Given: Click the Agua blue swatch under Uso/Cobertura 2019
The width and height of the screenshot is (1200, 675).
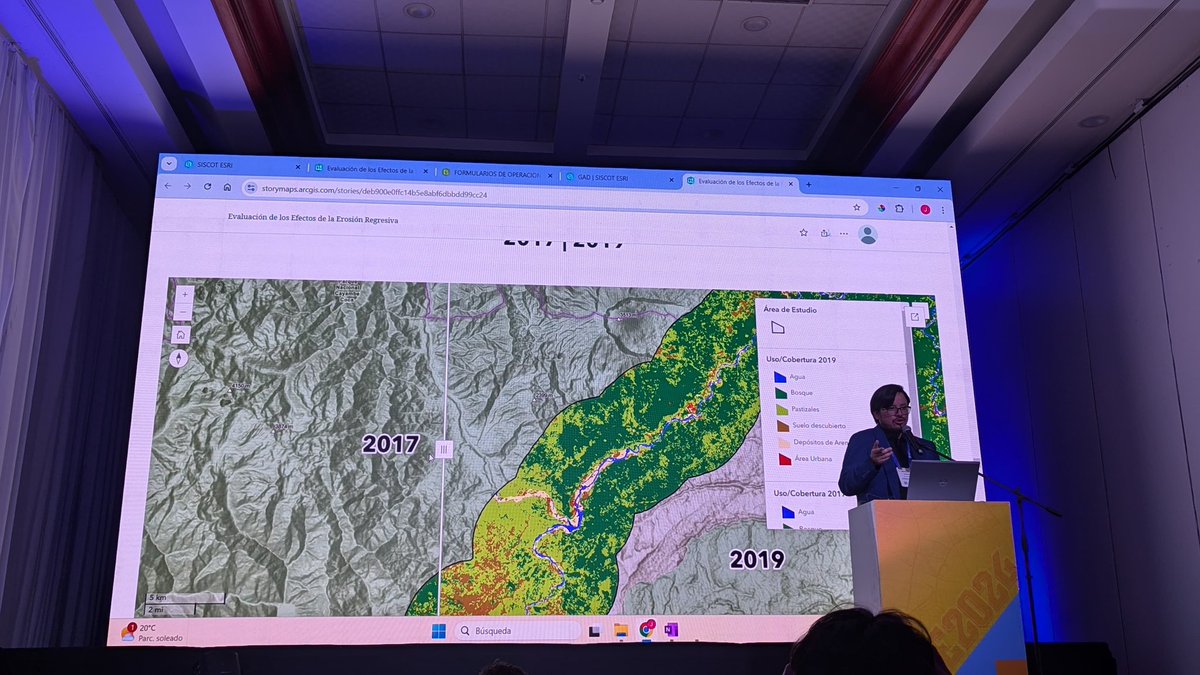Looking at the screenshot, I should point(780,377).
